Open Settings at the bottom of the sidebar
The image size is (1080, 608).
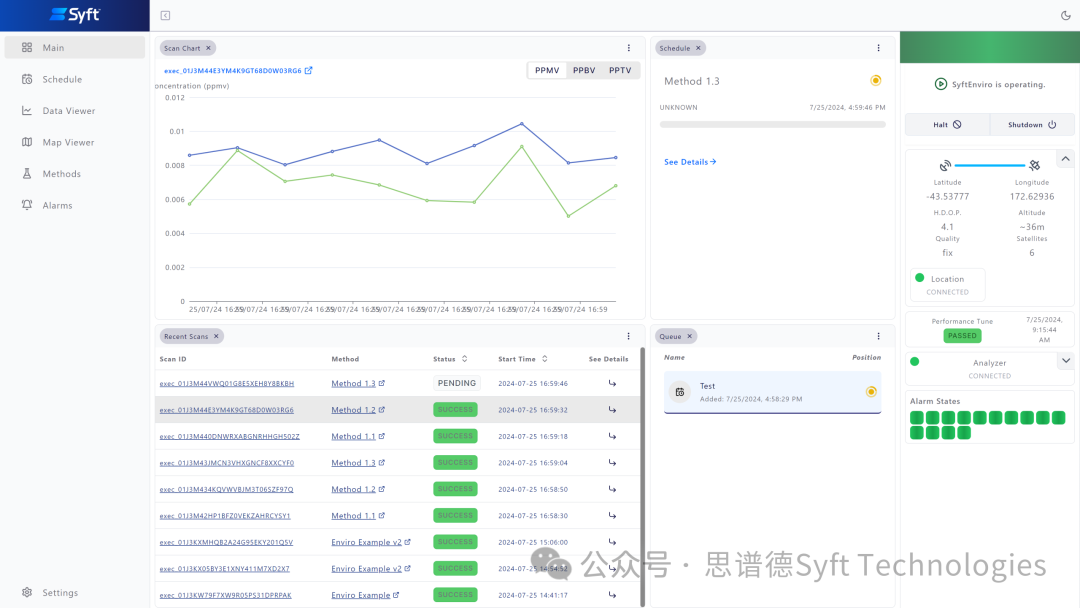[x=74, y=593]
